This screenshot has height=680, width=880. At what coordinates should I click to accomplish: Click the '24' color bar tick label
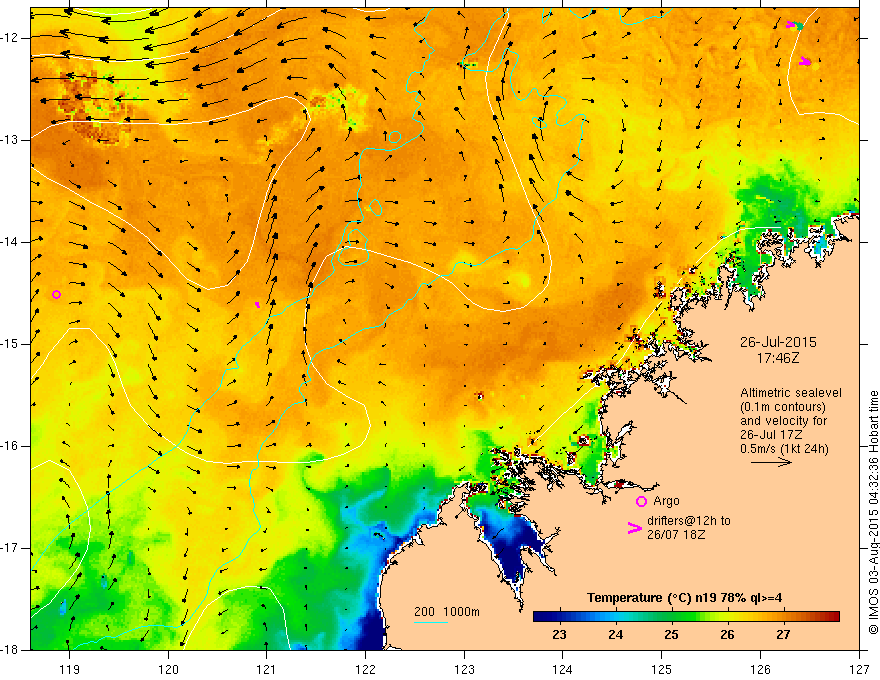tap(616, 635)
